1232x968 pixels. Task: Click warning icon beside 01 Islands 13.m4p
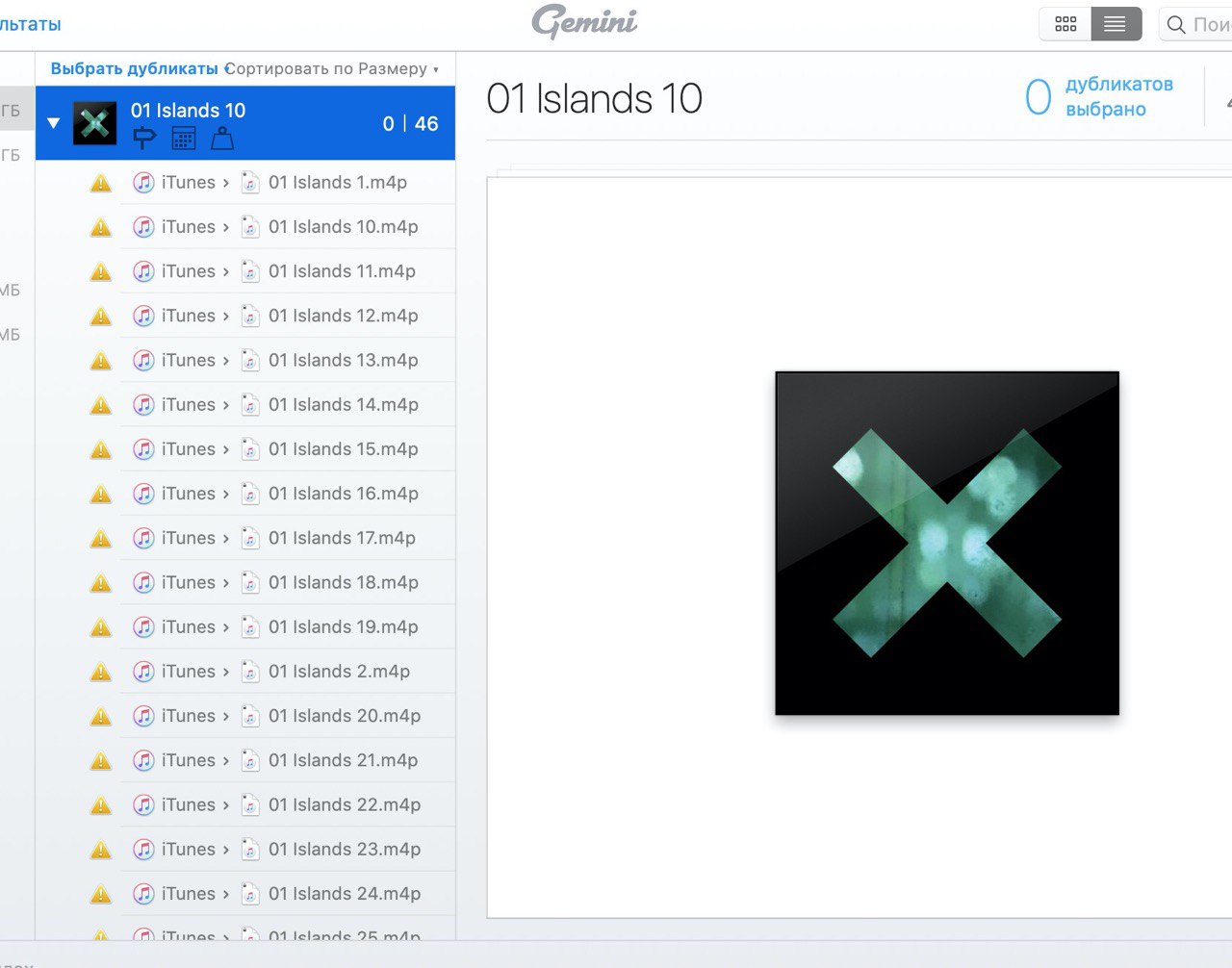pyautogui.click(x=101, y=361)
